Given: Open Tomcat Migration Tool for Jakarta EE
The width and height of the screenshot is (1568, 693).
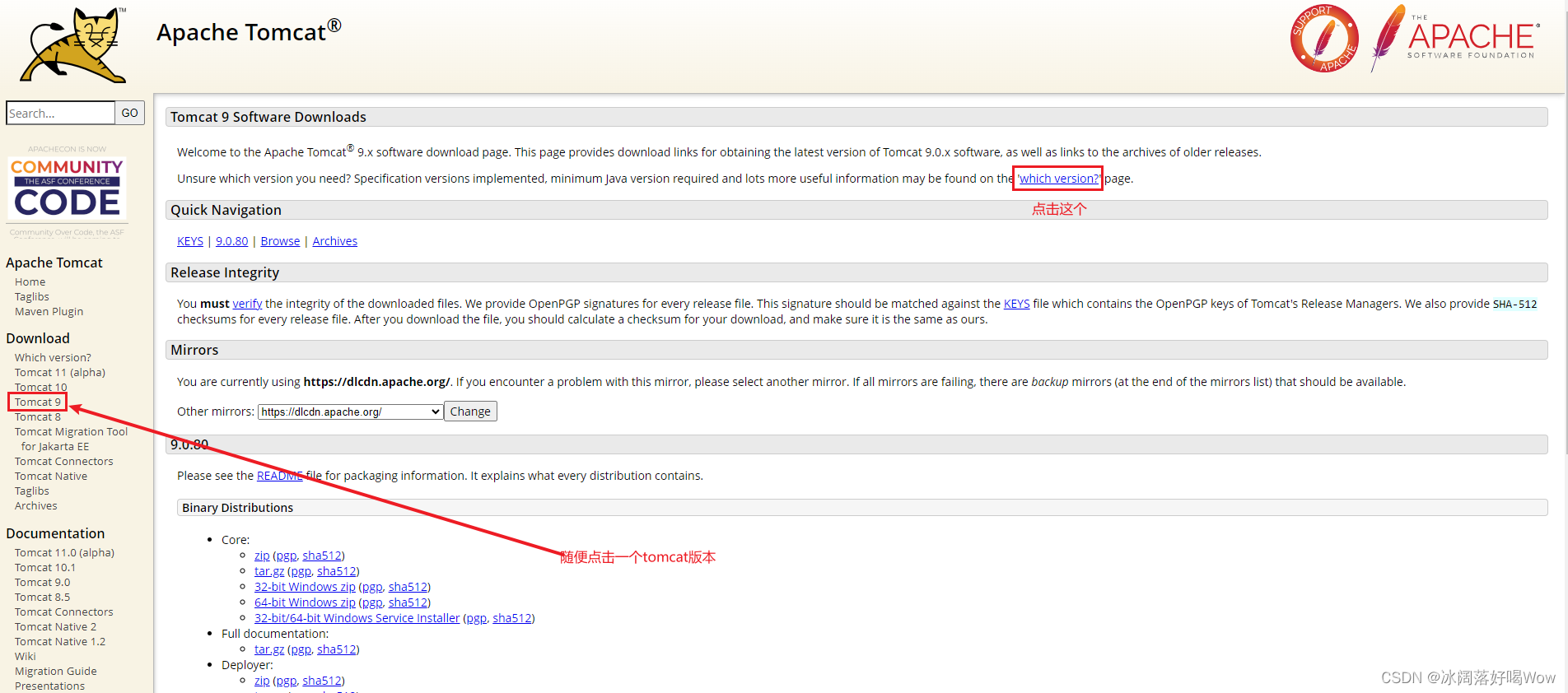Looking at the screenshot, I should pos(71,440).
